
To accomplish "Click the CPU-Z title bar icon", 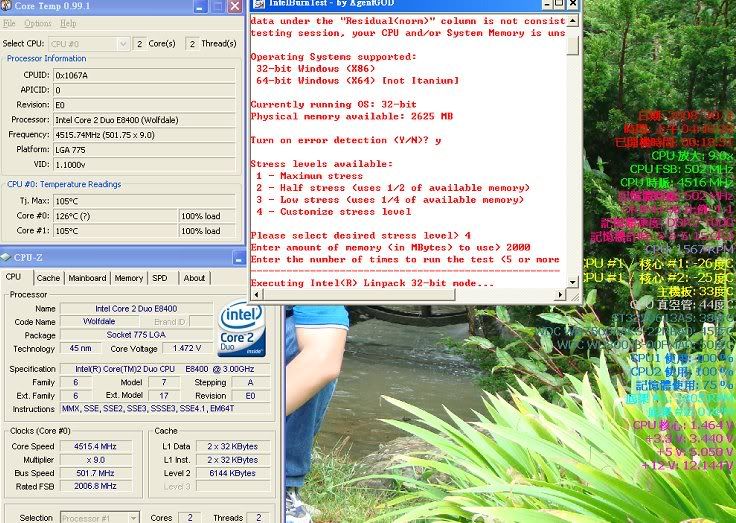I will [8, 258].
